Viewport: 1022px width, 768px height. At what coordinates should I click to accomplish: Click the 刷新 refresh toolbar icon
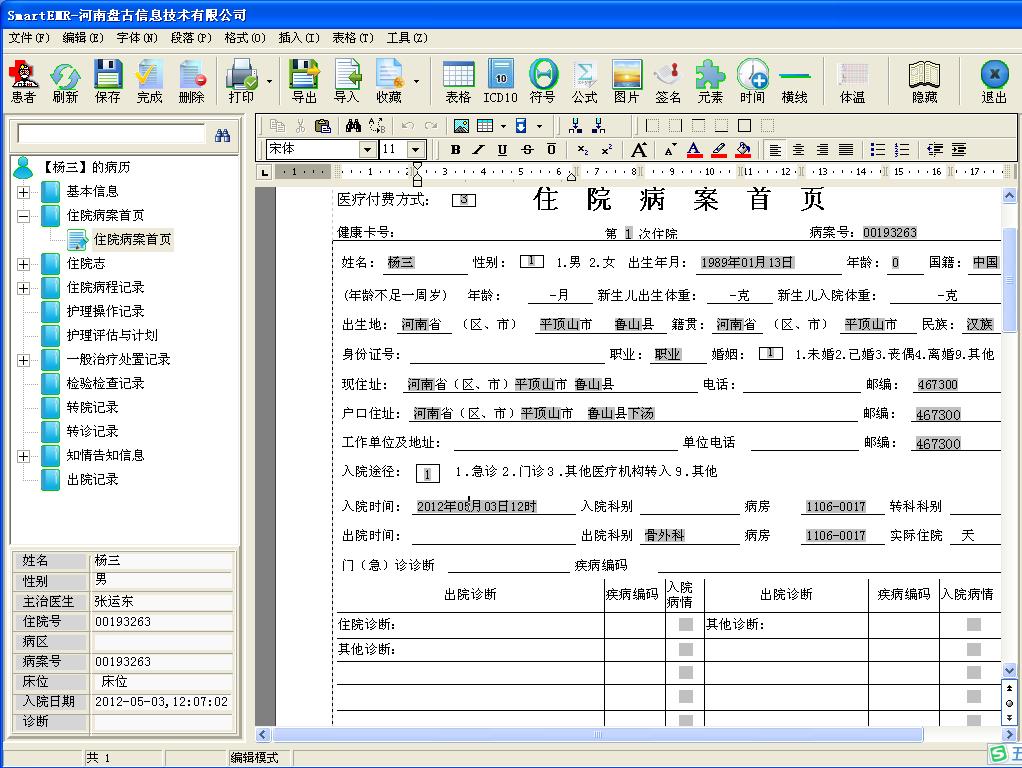click(65, 81)
